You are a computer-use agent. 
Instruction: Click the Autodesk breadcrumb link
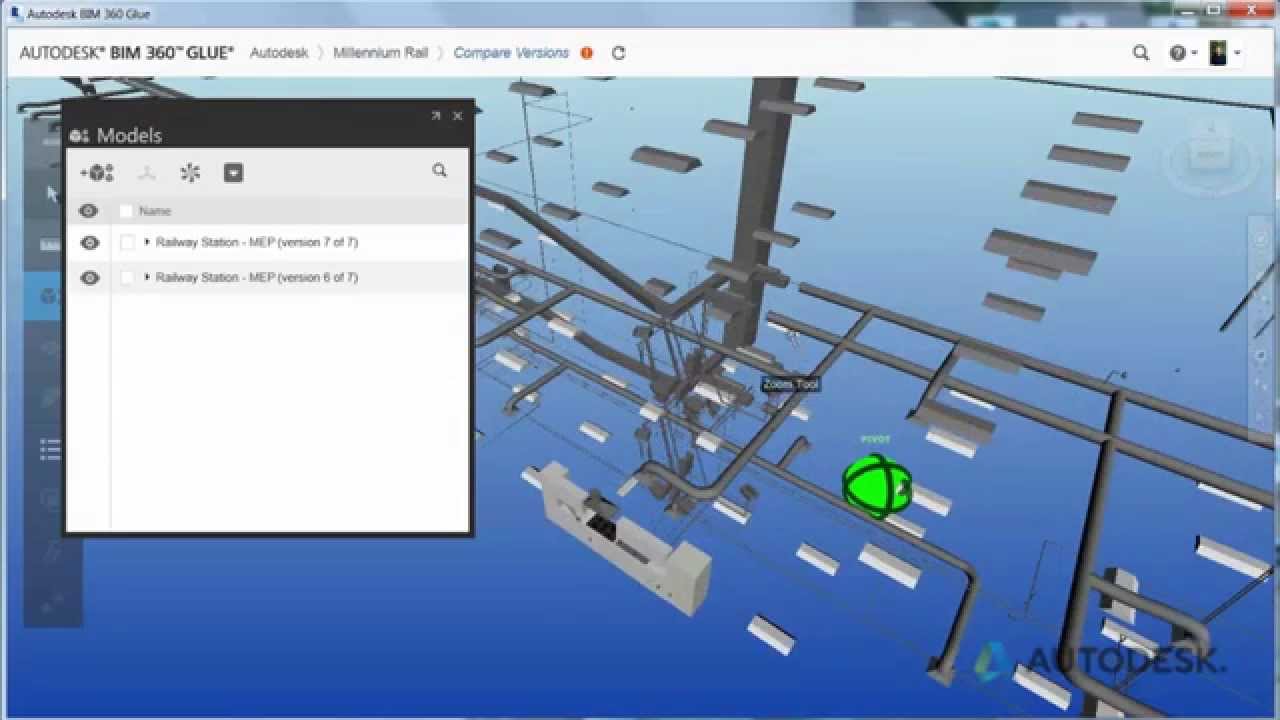(279, 53)
